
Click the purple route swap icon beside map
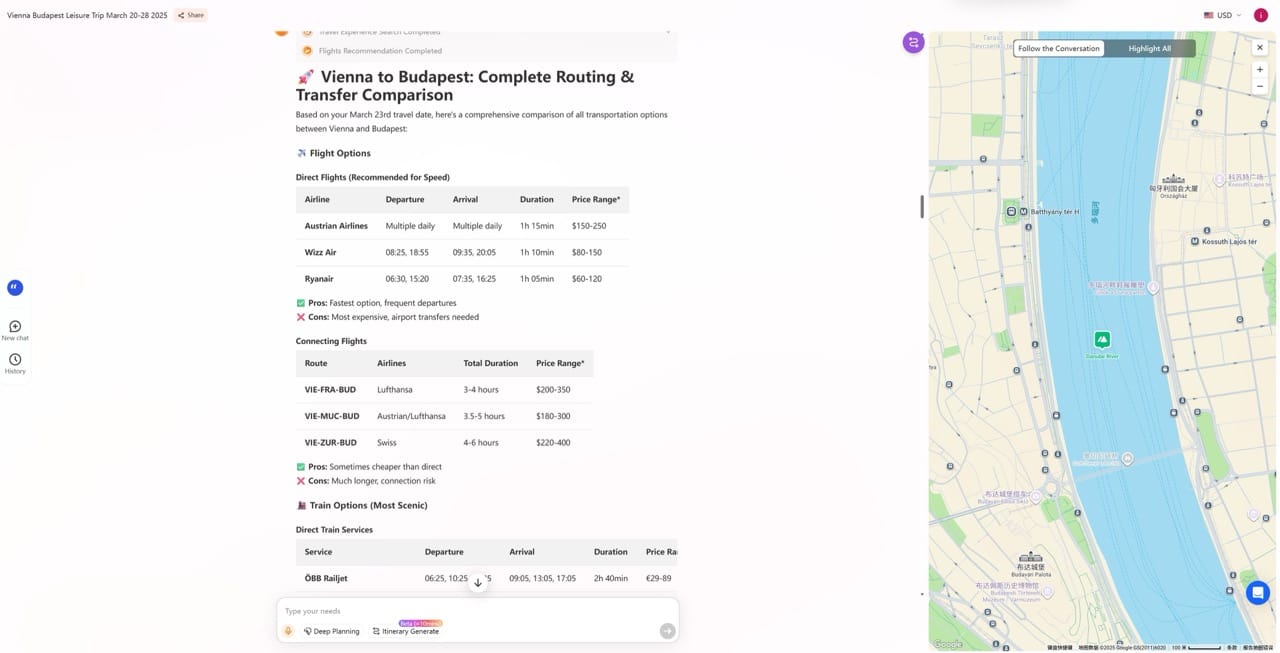[913, 42]
